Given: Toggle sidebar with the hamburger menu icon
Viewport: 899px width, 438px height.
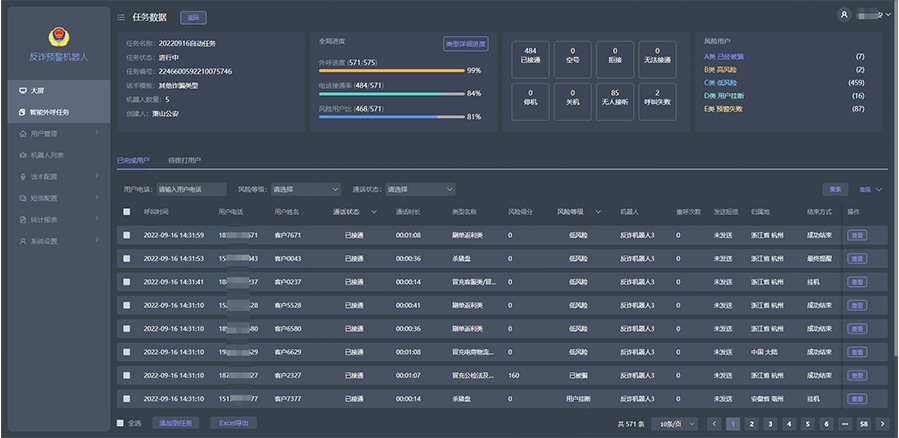Looking at the screenshot, I should pos(121,17).
